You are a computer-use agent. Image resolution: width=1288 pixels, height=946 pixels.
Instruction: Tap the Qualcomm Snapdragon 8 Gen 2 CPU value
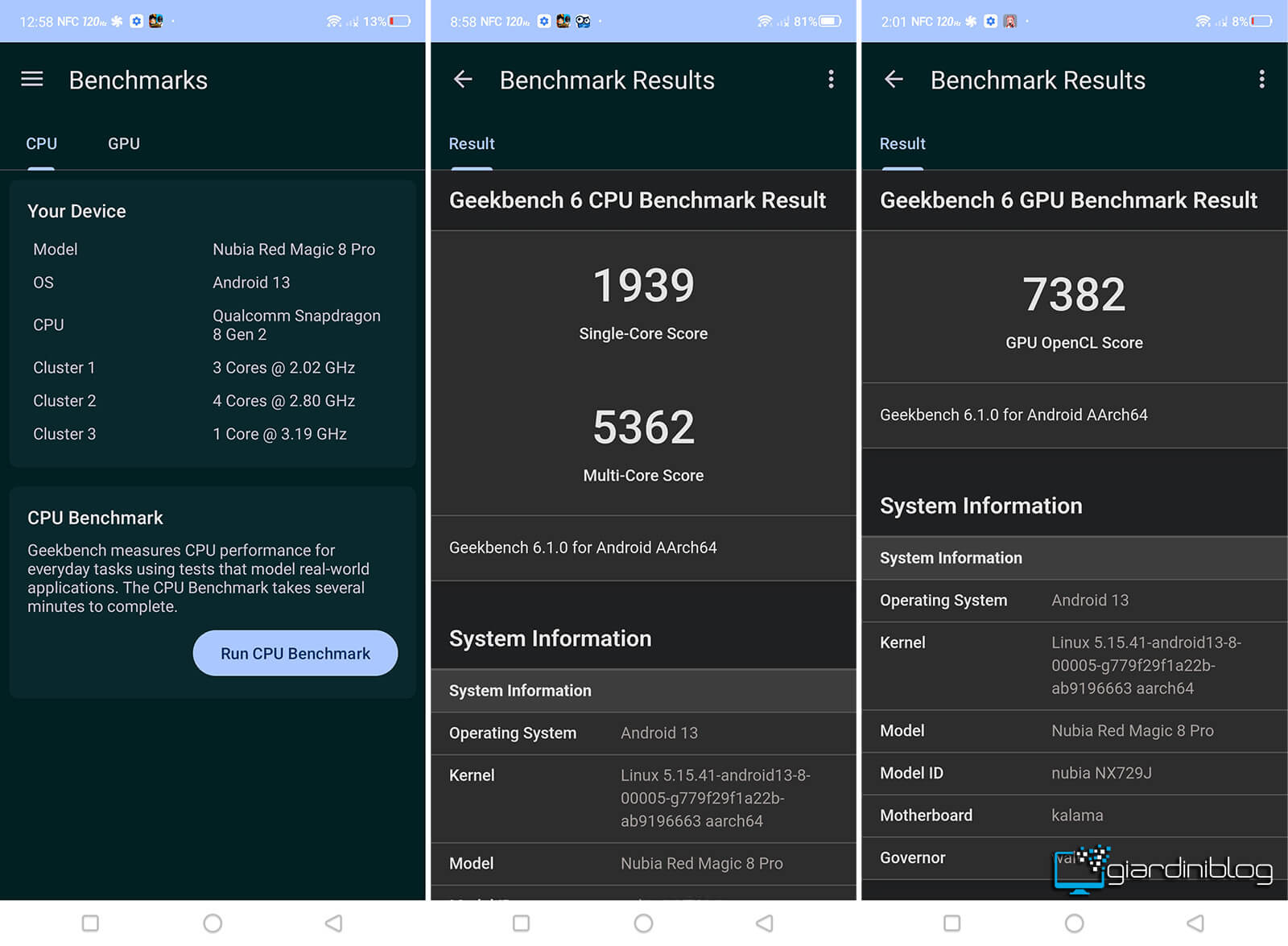click(x=296, y=324)
